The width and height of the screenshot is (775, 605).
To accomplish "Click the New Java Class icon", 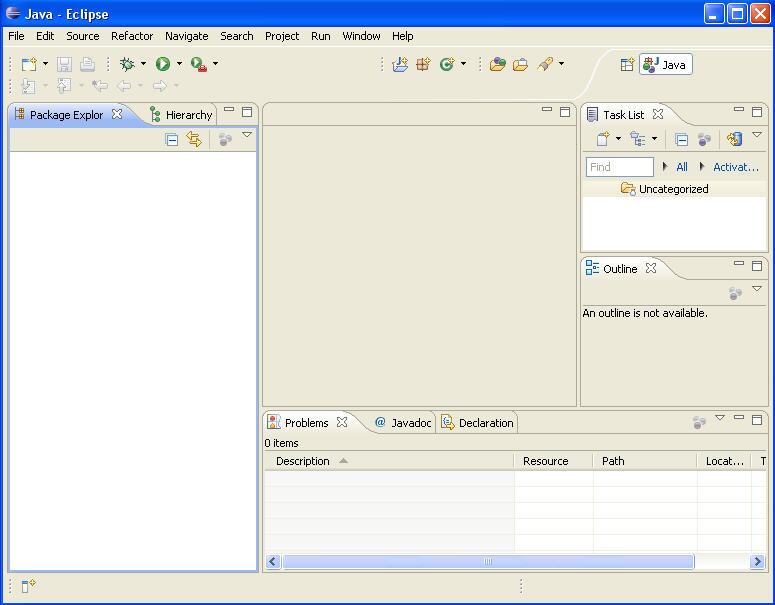I will pyautogui.click(x=447, y=64).
